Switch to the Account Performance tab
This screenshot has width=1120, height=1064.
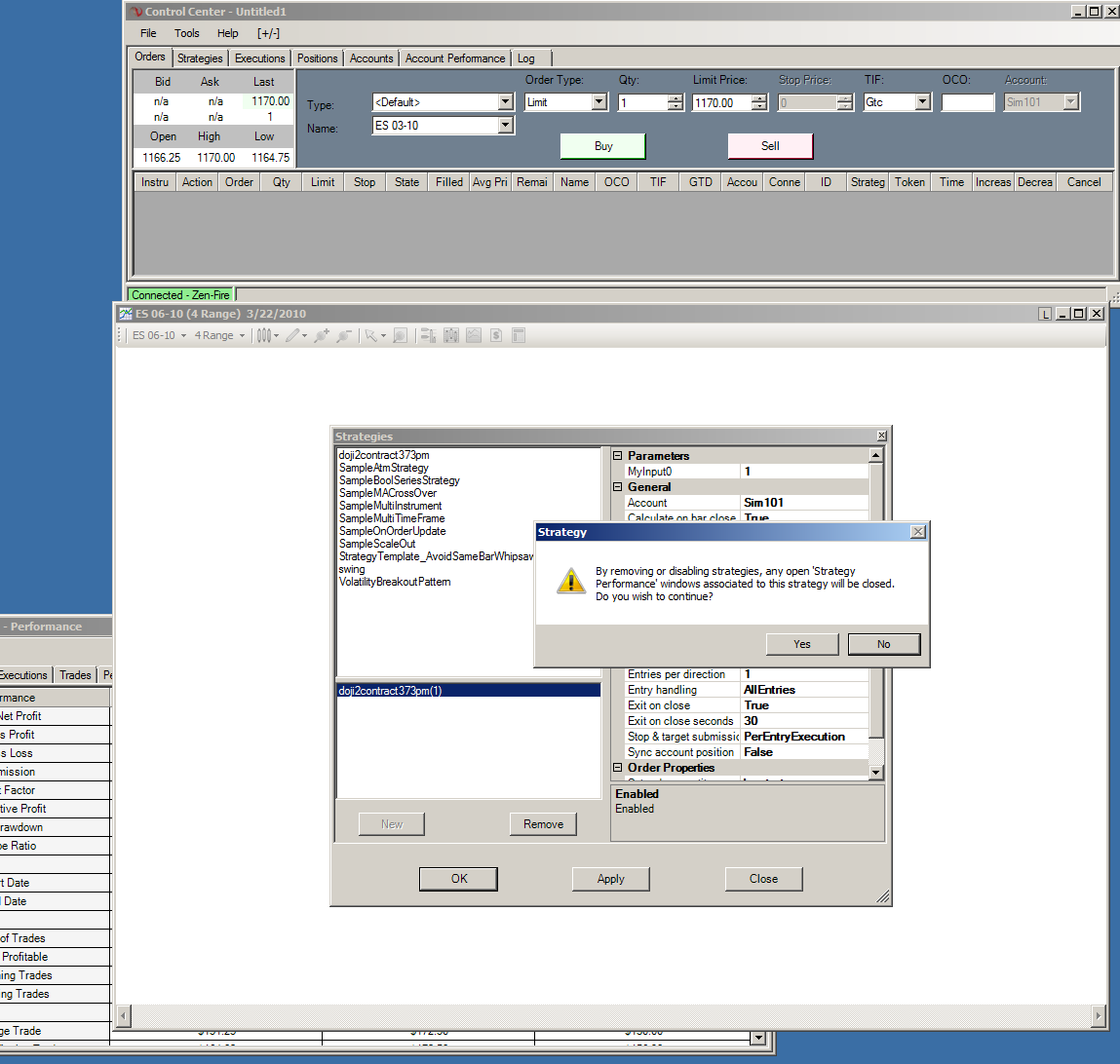pos(455,58)
